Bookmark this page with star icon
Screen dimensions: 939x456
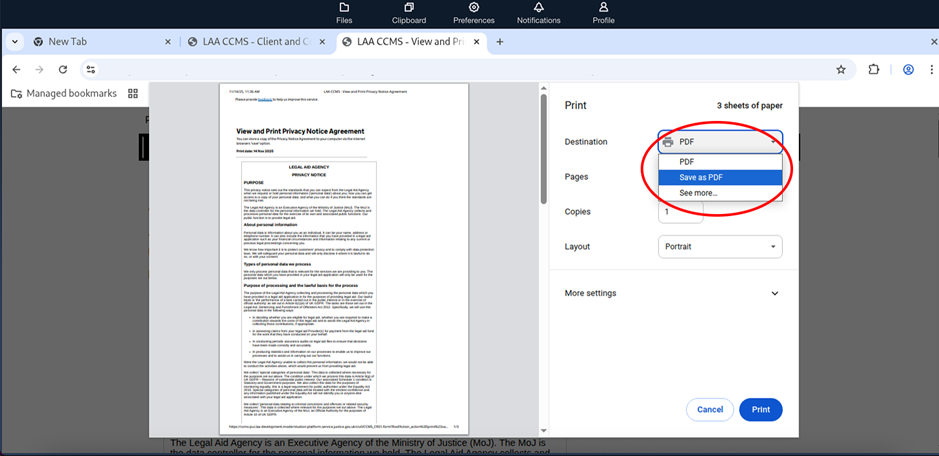[841, 69]
